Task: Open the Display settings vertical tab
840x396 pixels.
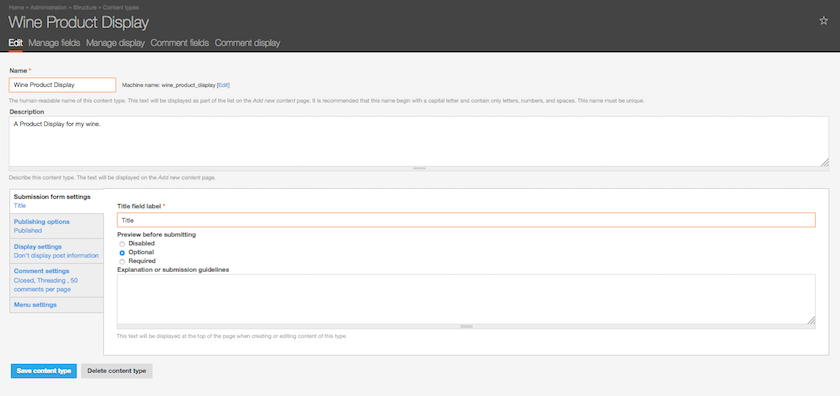Action: (56, 251)
